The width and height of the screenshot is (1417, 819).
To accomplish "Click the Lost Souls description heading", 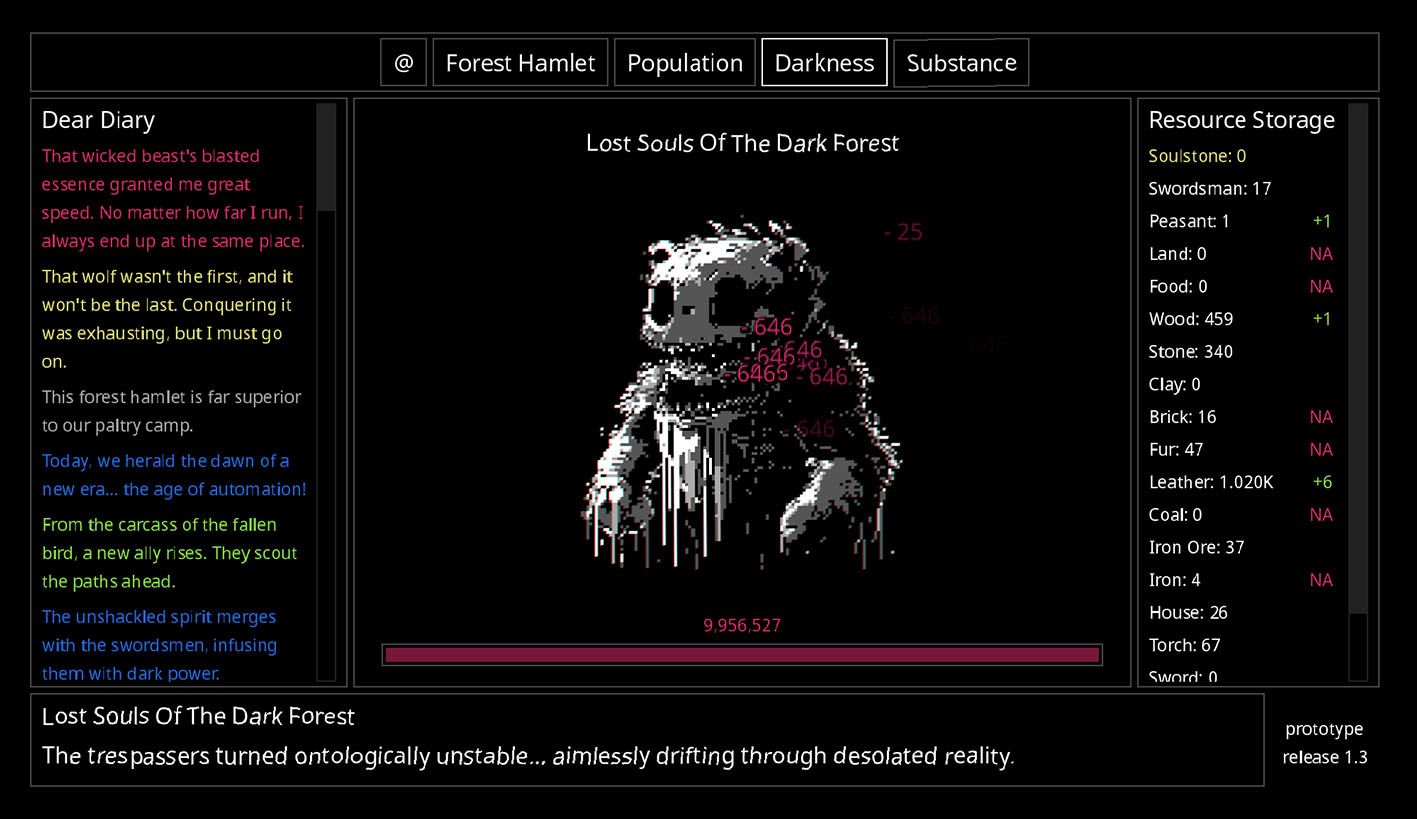I will (x=198, y=716).
